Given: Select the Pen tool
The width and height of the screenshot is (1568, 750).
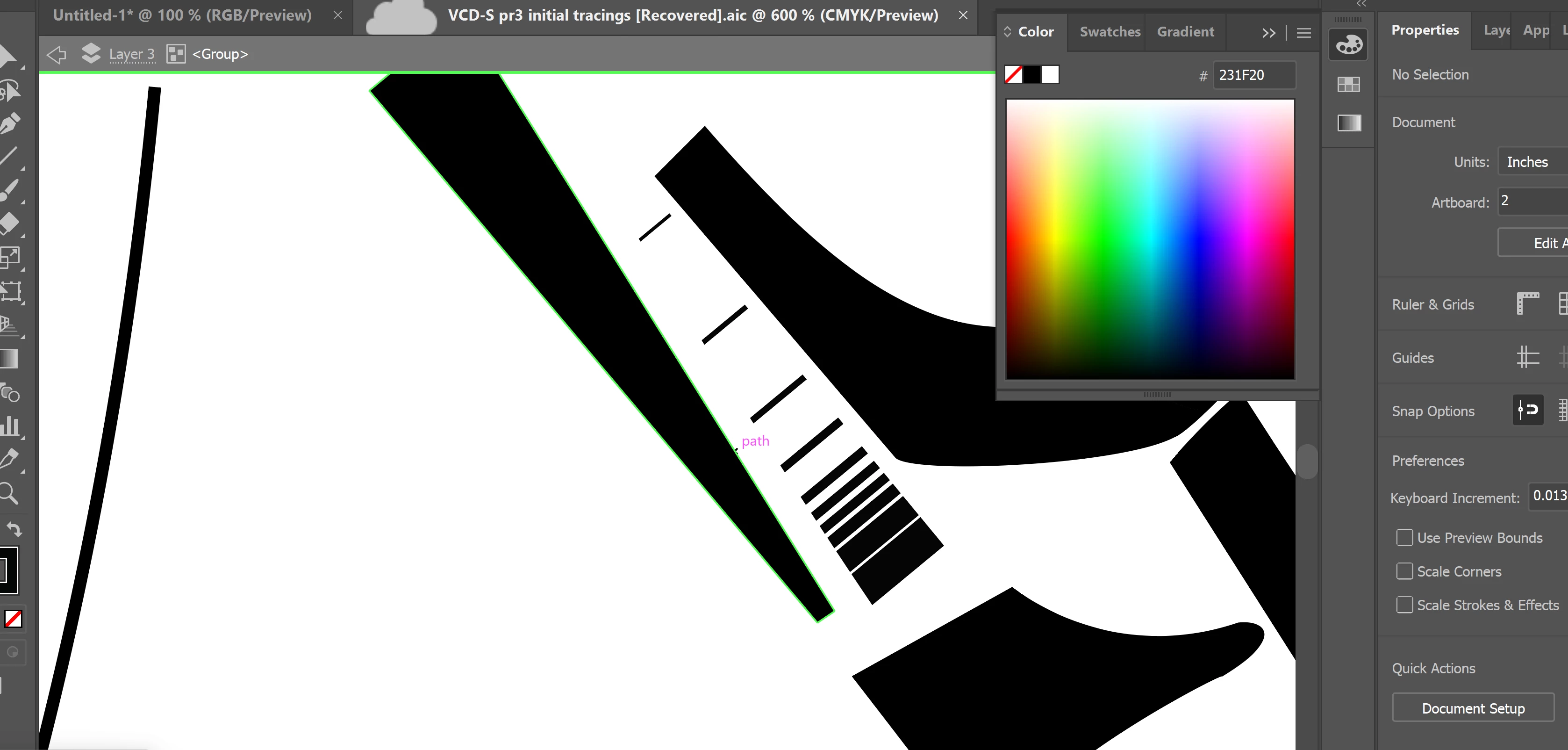Looking at the screenshot, I should (10, 123).
